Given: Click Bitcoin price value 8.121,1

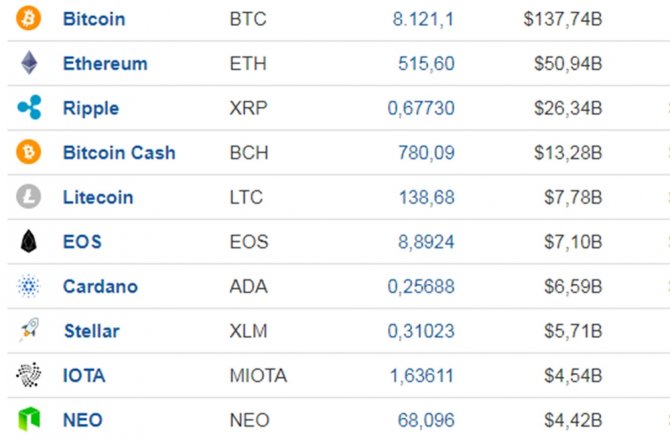Looking at the screenshot, I should (x=424, y=19).
